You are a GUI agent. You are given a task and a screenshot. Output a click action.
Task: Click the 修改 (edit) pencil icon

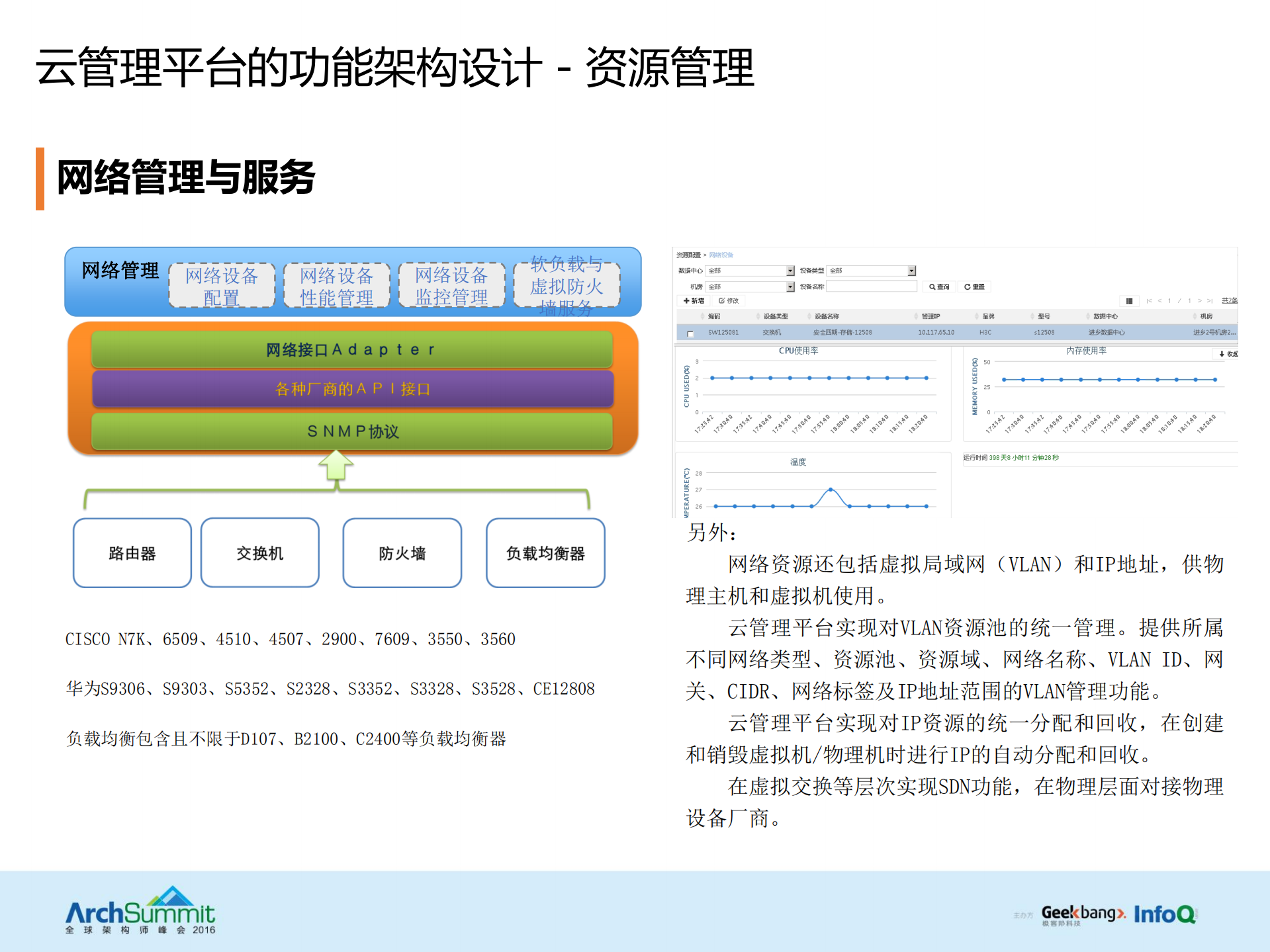(723, 300)
